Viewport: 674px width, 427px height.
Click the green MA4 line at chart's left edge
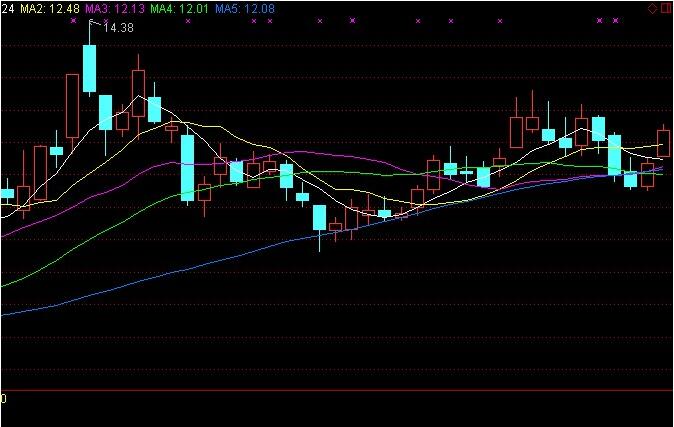click(3, 285)
